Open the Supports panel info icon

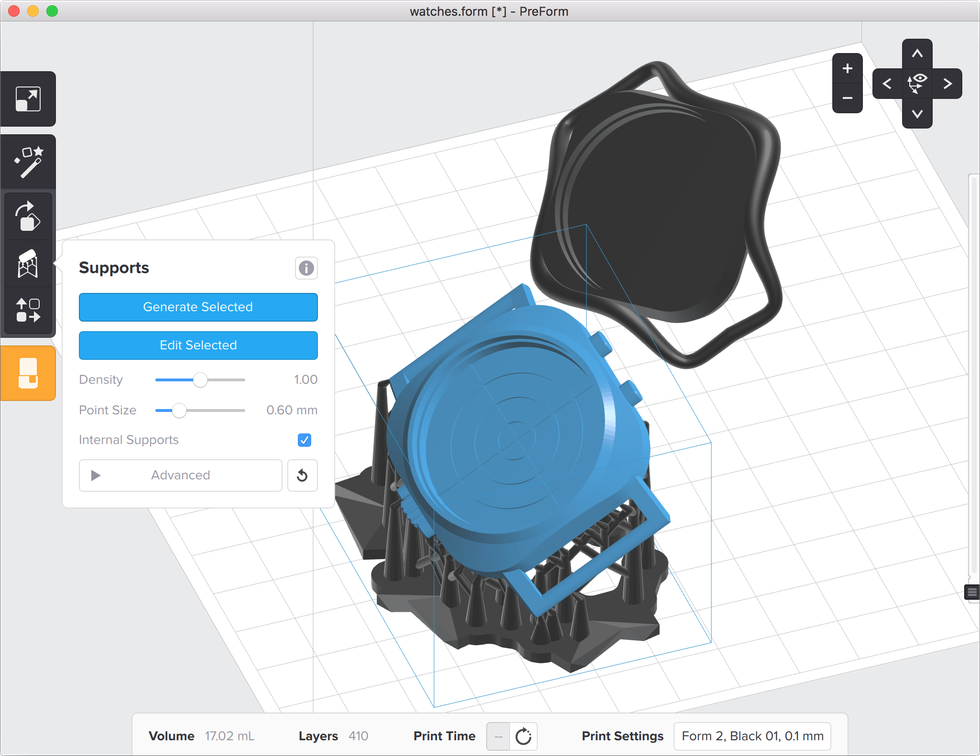306,268
